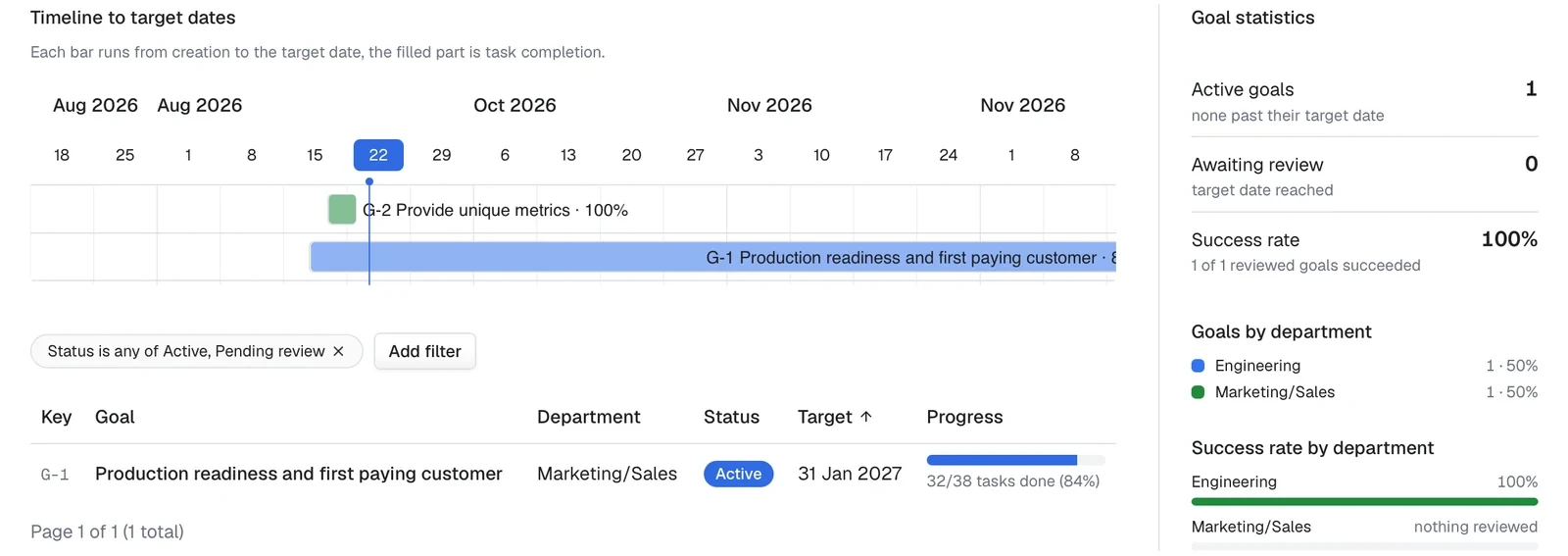The height and width of the screenshot is (556, 1568).
Task: Click the Oct 2026 month label
Action: tap(514, 105)
